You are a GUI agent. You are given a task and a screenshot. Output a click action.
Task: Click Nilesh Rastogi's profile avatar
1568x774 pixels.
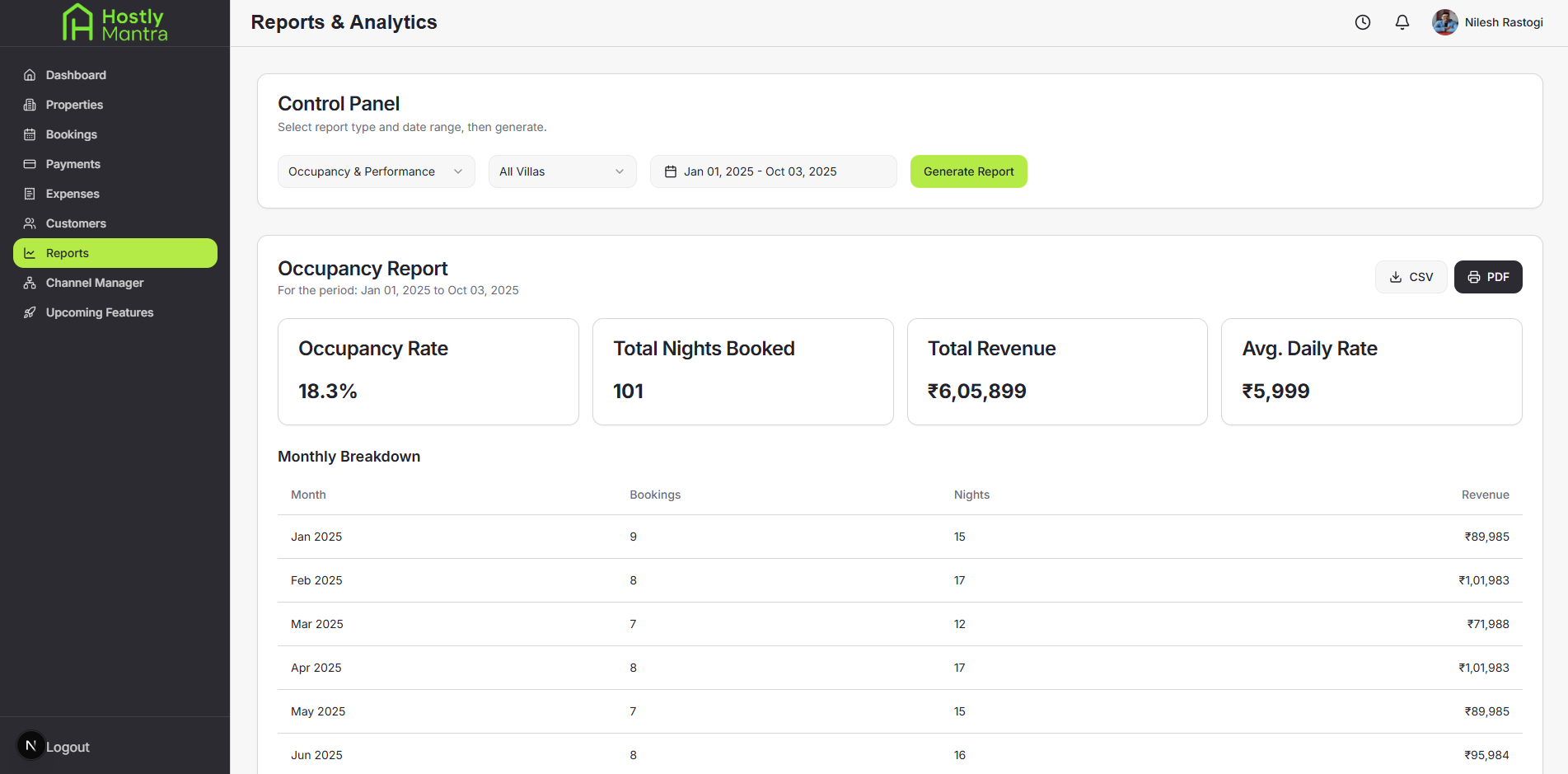point(1444,22)
